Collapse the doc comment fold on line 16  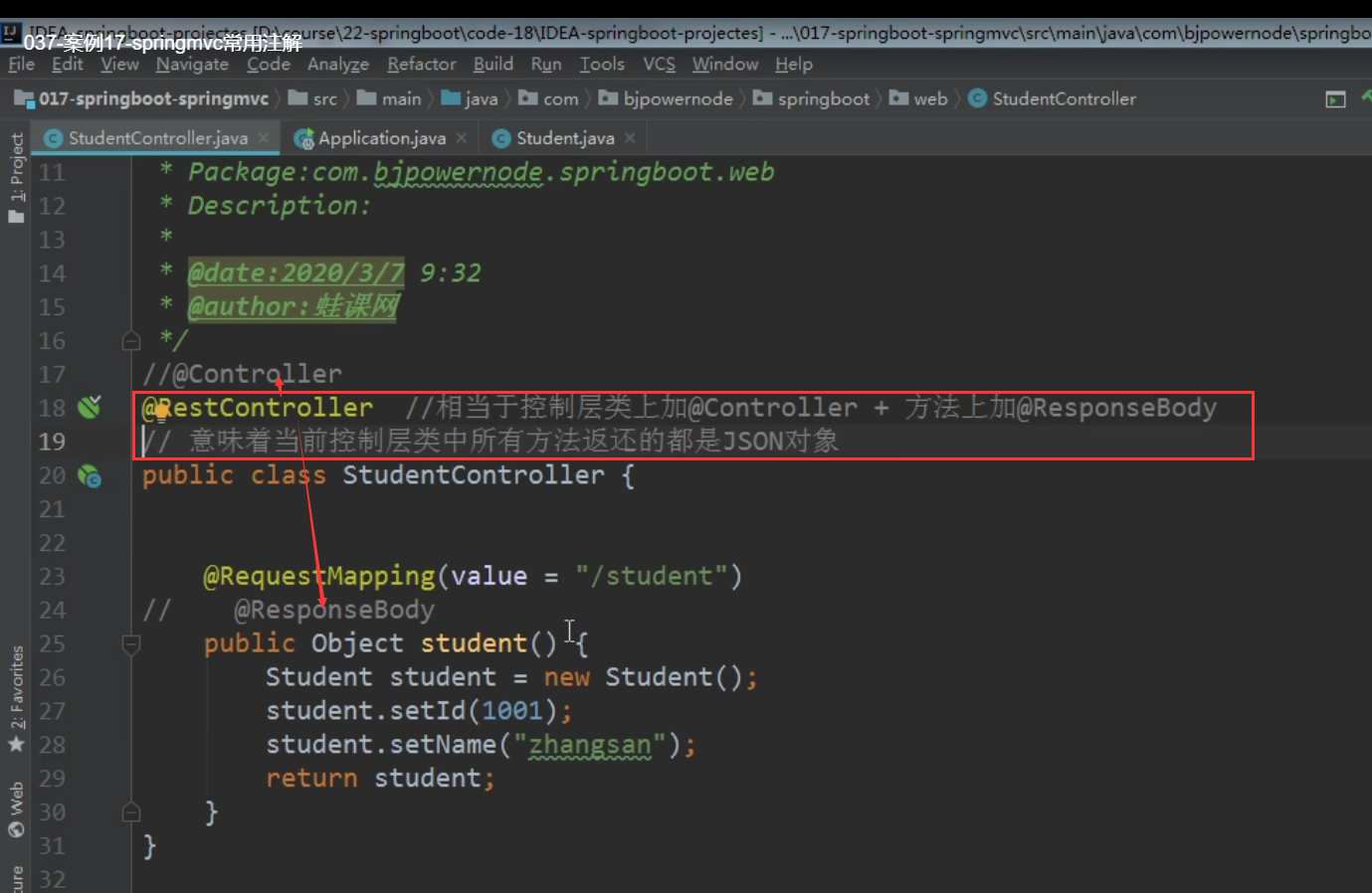(x=131, y=341)
